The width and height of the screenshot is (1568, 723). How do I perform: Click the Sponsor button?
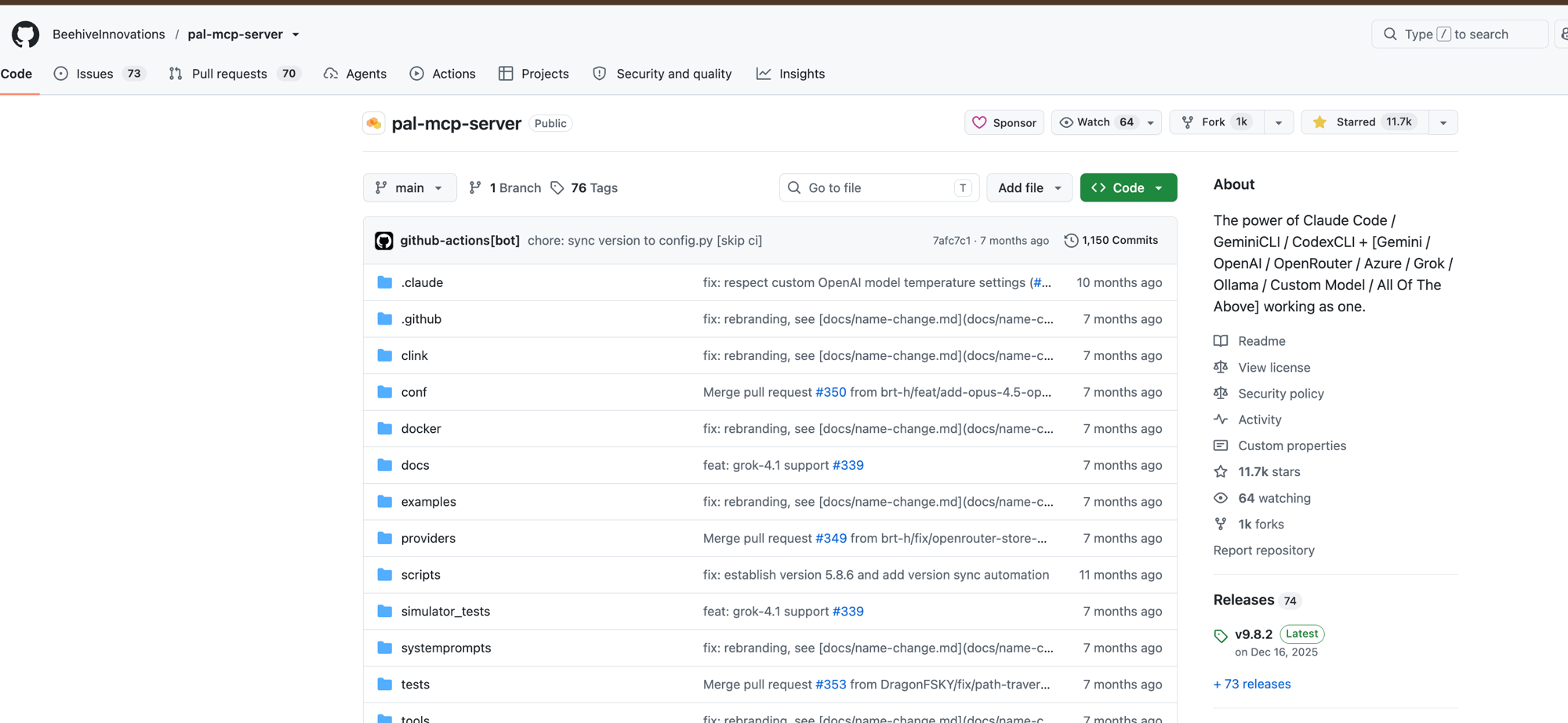click(x=1004, y=122)
